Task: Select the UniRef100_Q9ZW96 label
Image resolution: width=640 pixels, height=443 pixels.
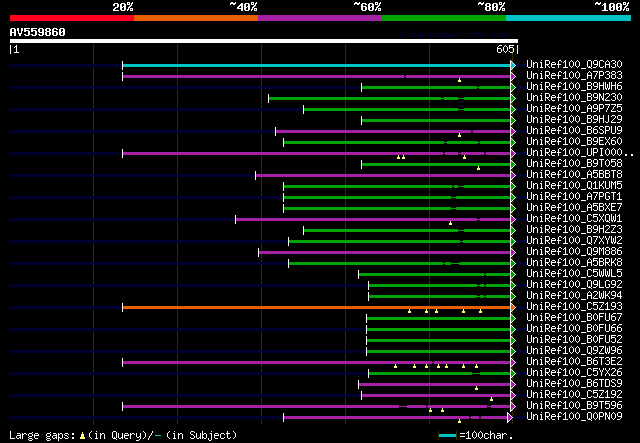Action: point(574,351)
